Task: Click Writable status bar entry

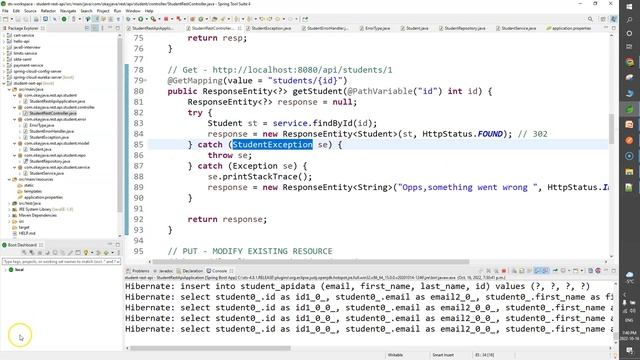Action: coord(395,355)
